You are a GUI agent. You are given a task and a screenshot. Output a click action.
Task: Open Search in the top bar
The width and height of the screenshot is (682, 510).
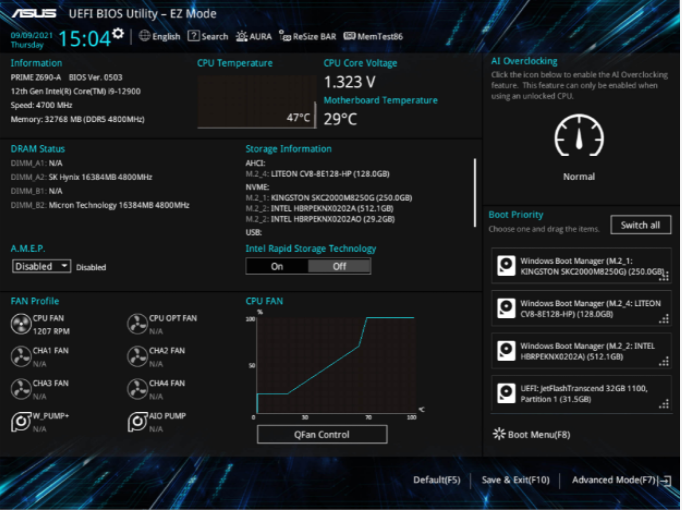click(x=208, y=37)
